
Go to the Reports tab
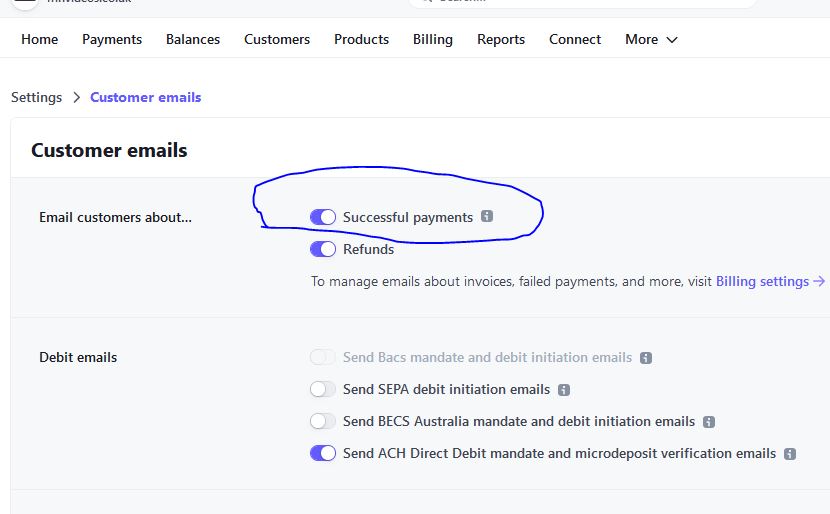tap(501, 39)
